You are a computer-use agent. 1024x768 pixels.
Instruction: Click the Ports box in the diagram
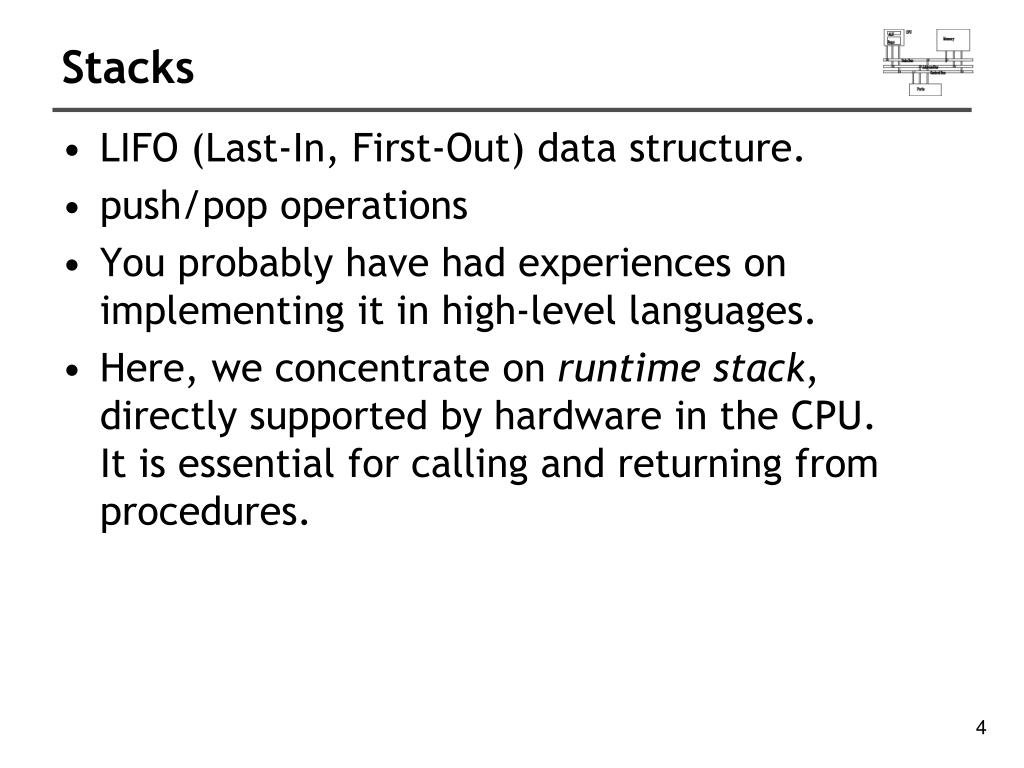coord(925,89)
